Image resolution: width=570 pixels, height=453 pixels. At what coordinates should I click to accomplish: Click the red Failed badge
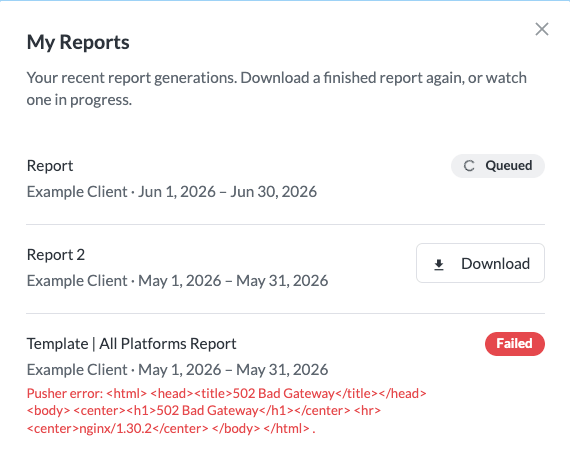(514, 344)
